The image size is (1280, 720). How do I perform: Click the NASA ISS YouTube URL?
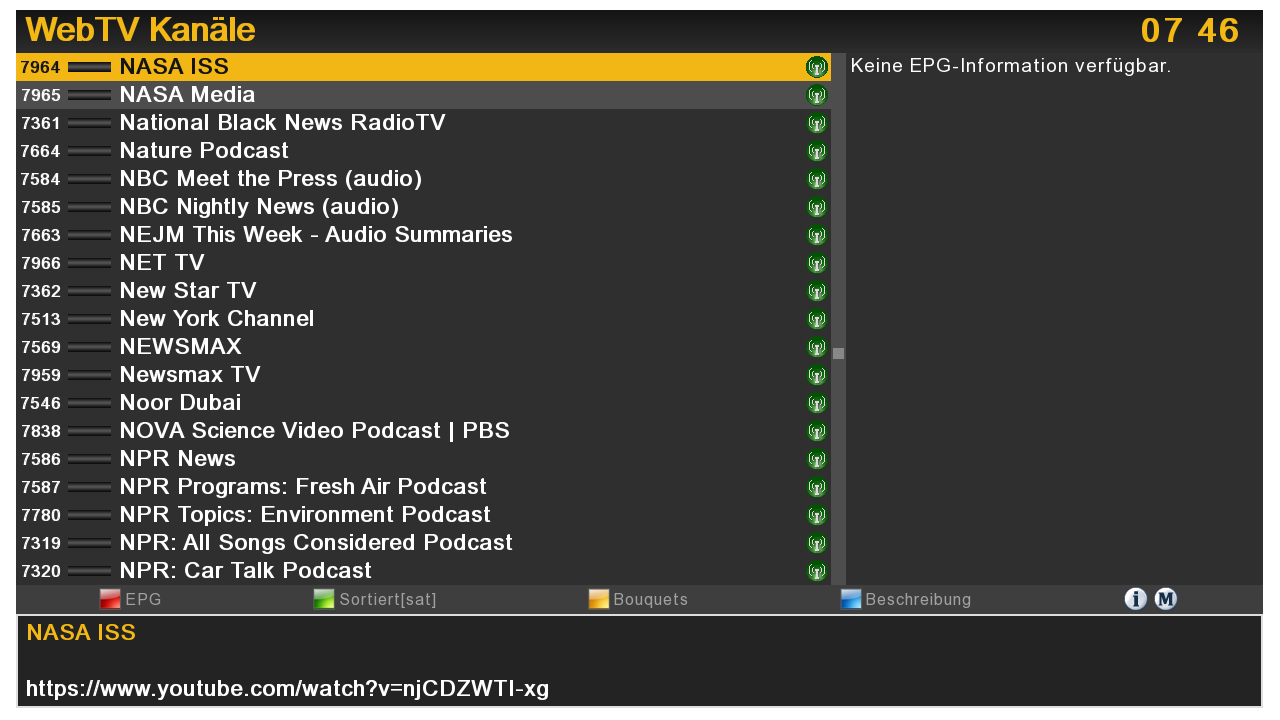(x=287, y=689)
